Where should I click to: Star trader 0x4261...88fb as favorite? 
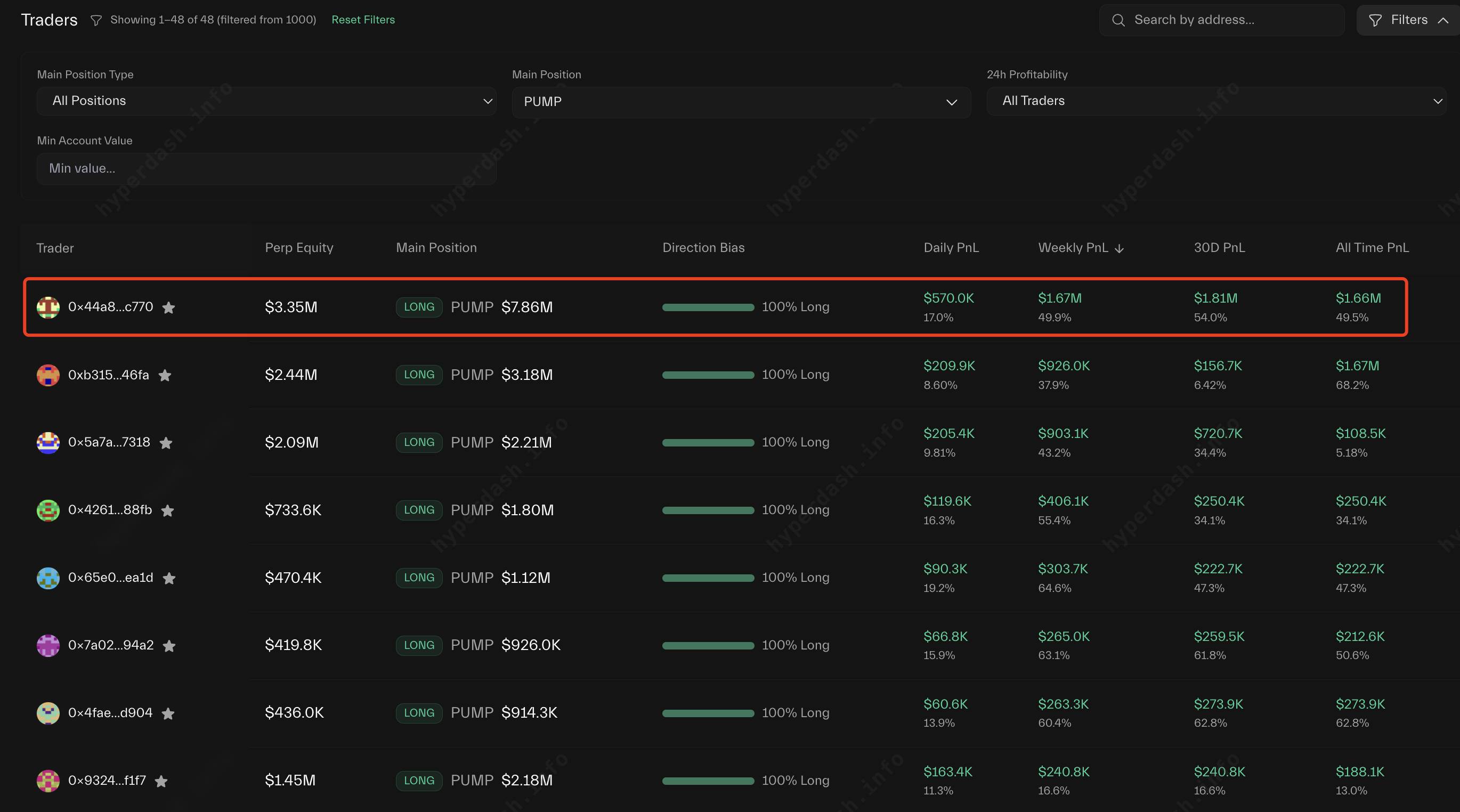tap(168, 510)
